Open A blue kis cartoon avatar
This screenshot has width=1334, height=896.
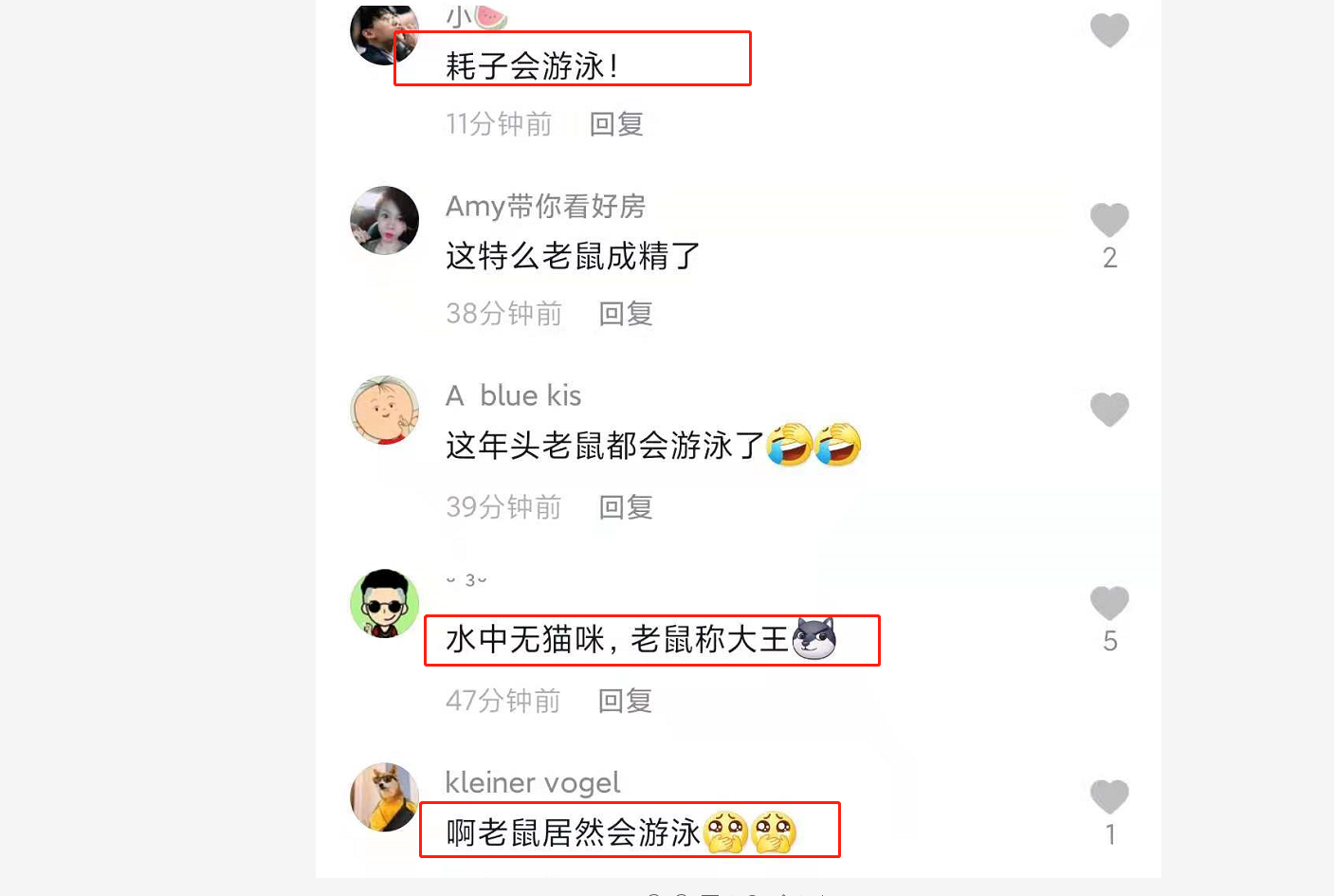[385, 410]
